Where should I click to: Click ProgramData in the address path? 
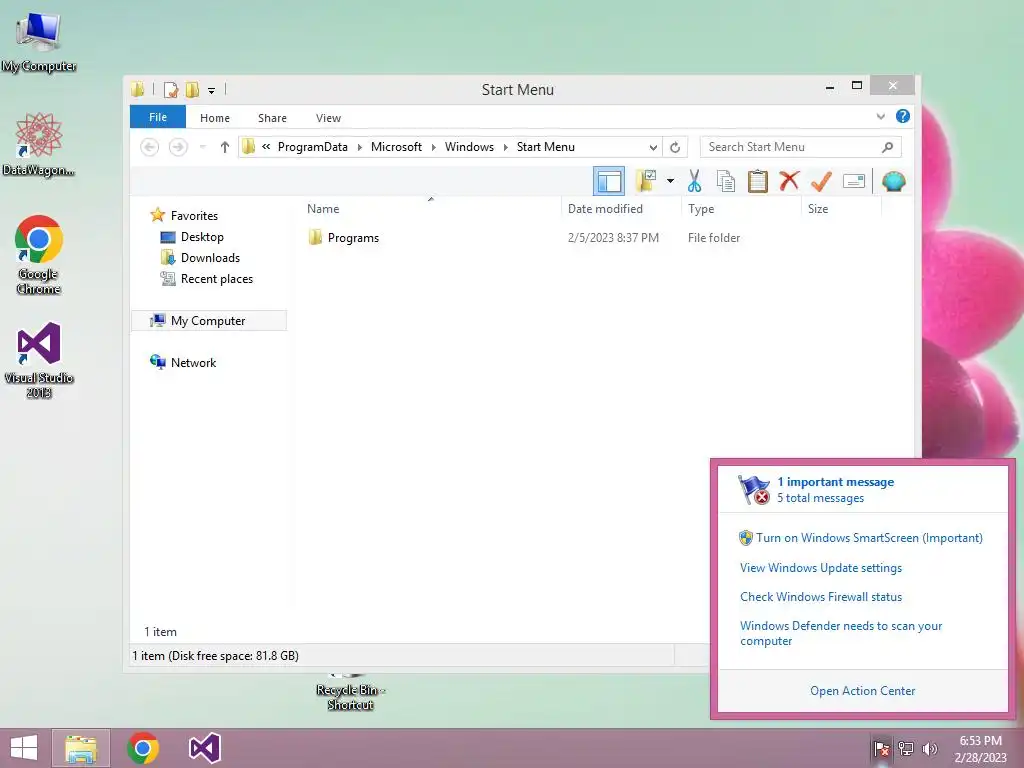(x=313, y=147)
